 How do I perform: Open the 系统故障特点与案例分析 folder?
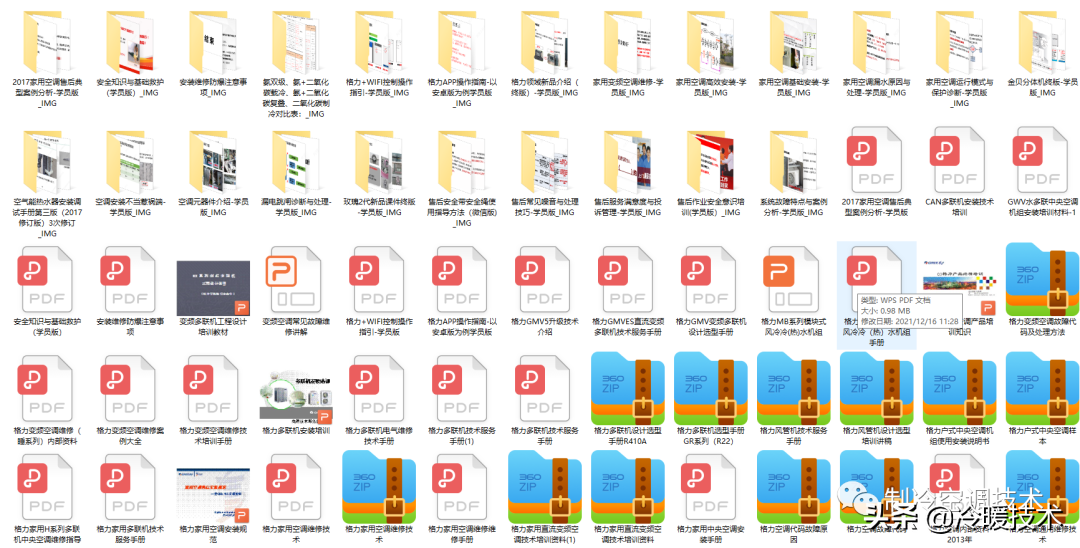coord(794,161)
